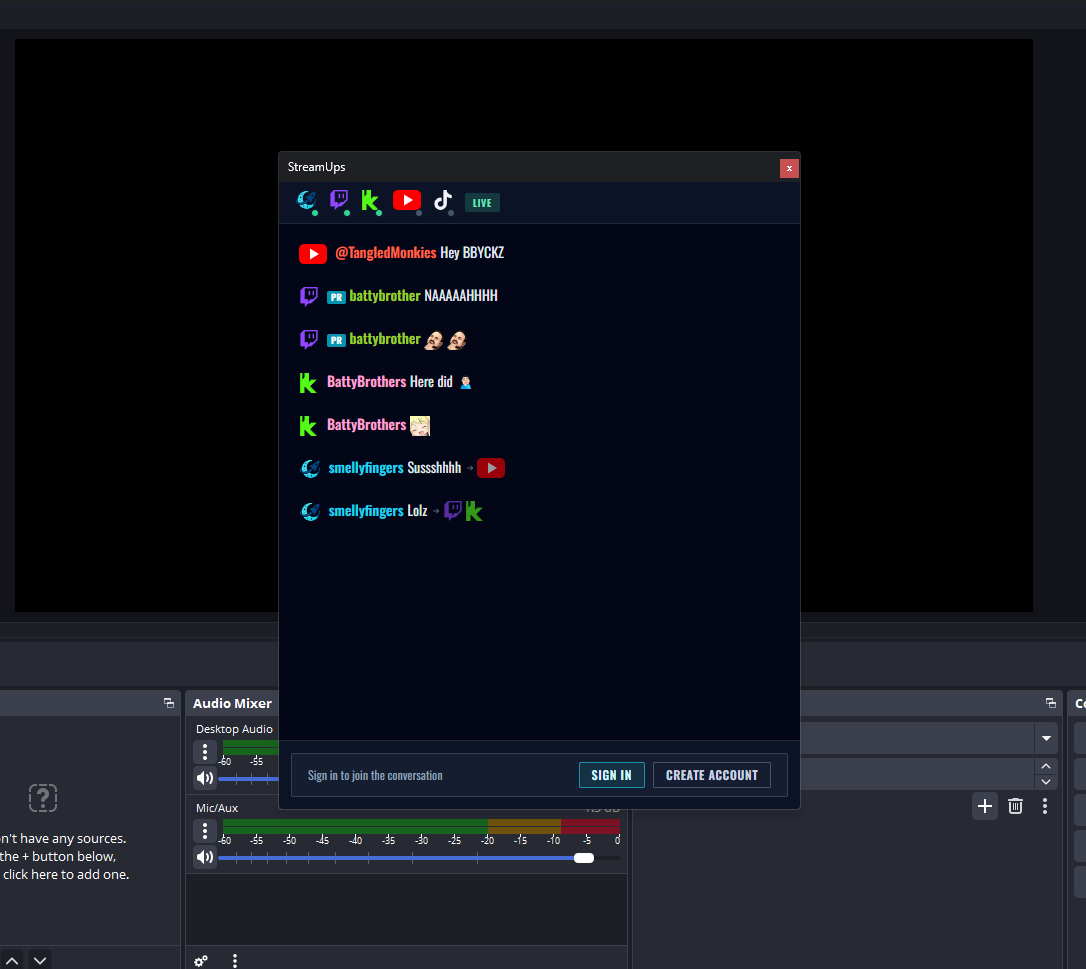The width and height of the screenshot is (1086, 969).
Task: Mute Mic/Aux speaker icon
Action: pos(204,857)
